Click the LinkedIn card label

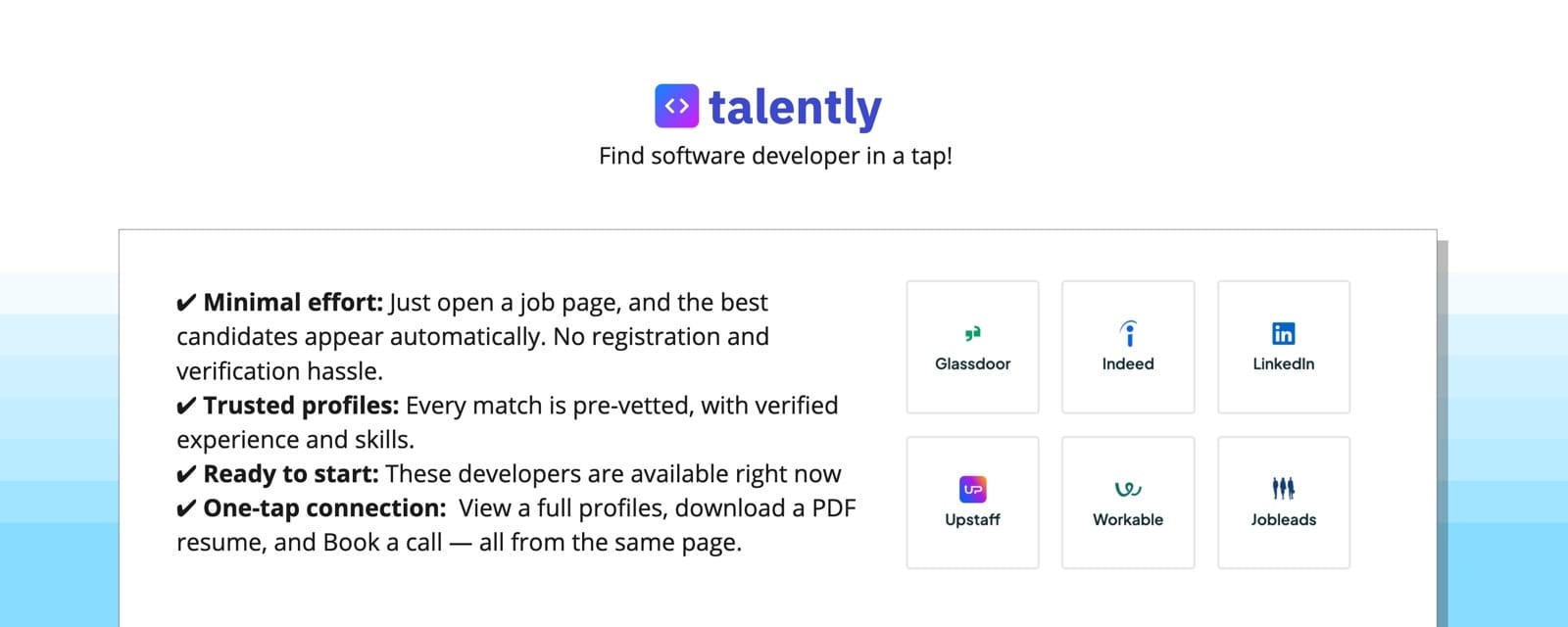pyautogui.click(x=1284, y=363)
